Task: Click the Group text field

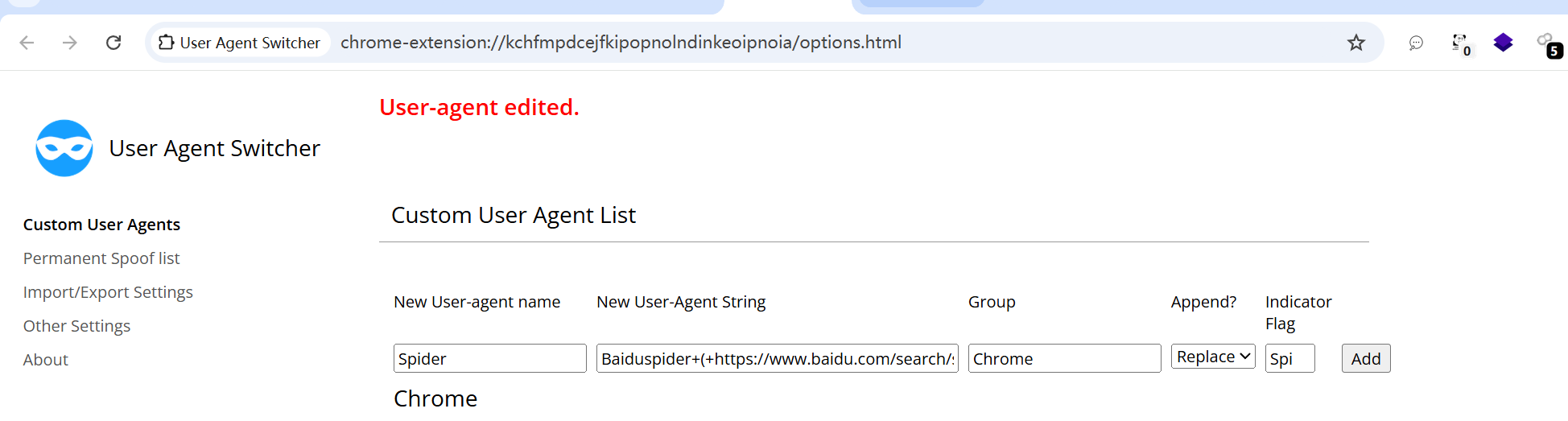Action: click(x=1064, y=358)
